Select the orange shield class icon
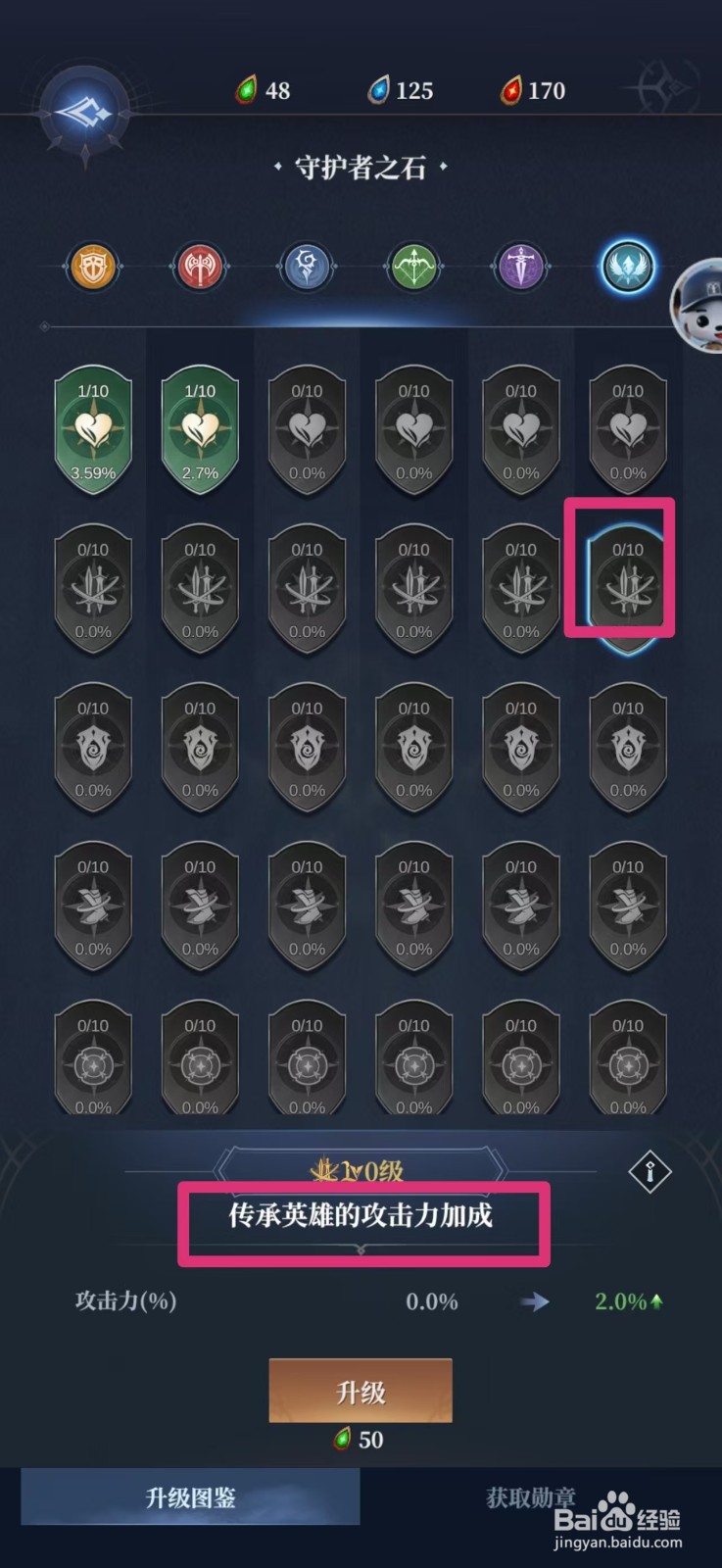This screenshot has height=1568, width=722. point(93,266)
